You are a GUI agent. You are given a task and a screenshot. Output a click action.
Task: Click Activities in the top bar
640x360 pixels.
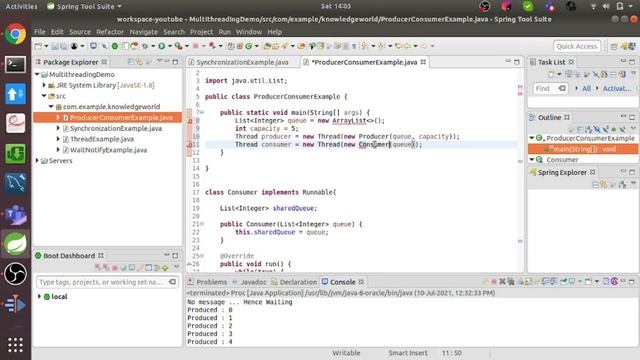coord(21,6)
